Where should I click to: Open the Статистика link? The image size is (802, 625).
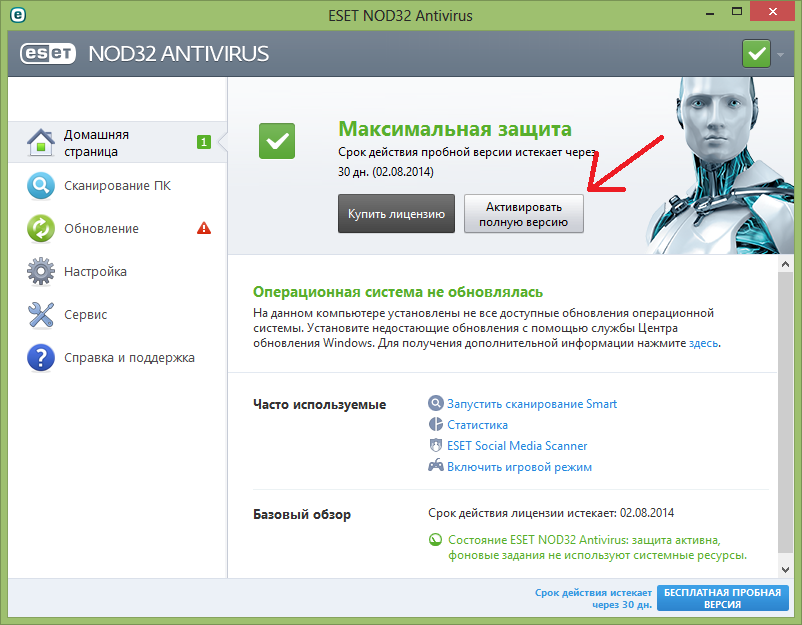point(477,425)
